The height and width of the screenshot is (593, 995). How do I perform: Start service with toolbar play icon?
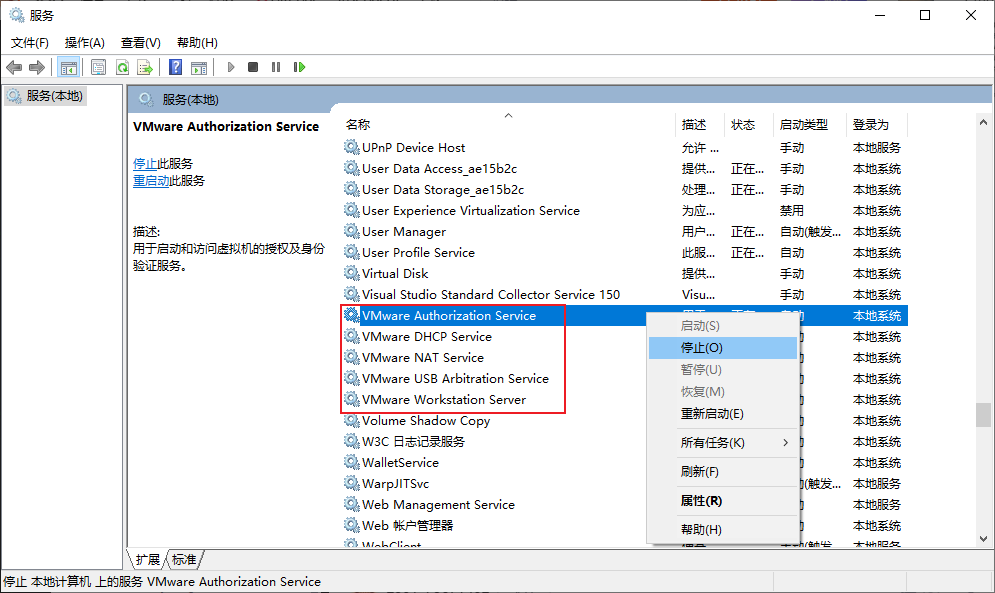click(231, 67)
